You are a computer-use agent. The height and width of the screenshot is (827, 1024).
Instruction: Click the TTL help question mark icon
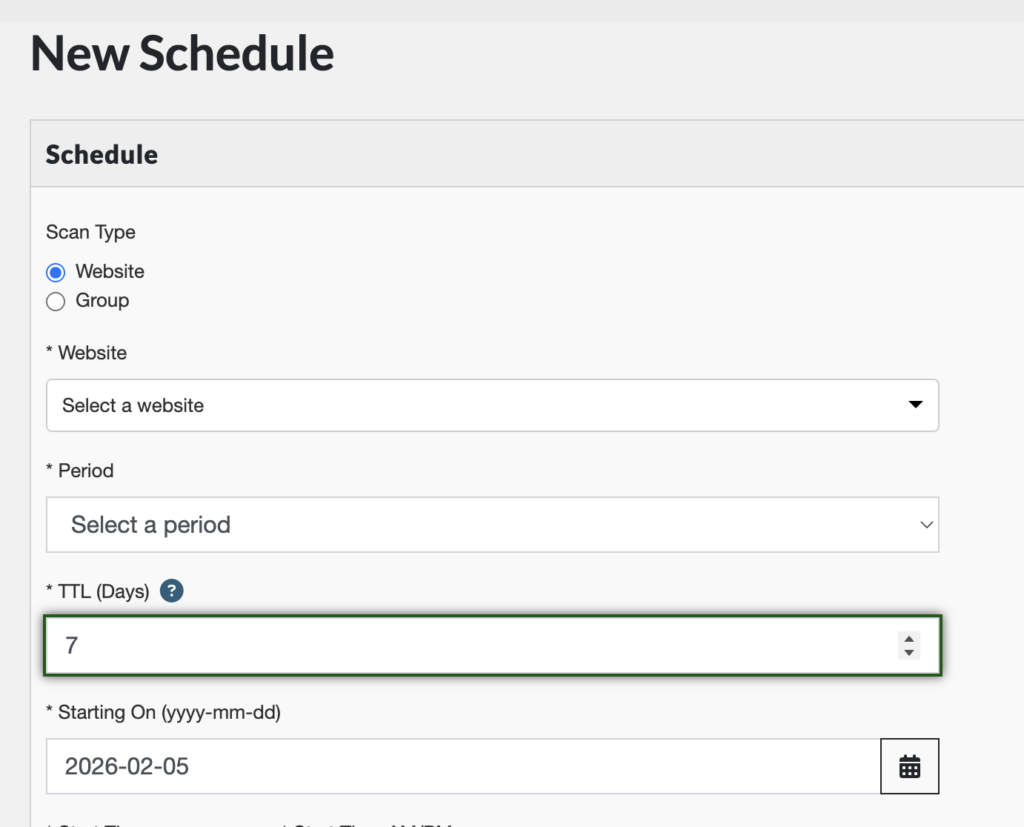(172, 591)
